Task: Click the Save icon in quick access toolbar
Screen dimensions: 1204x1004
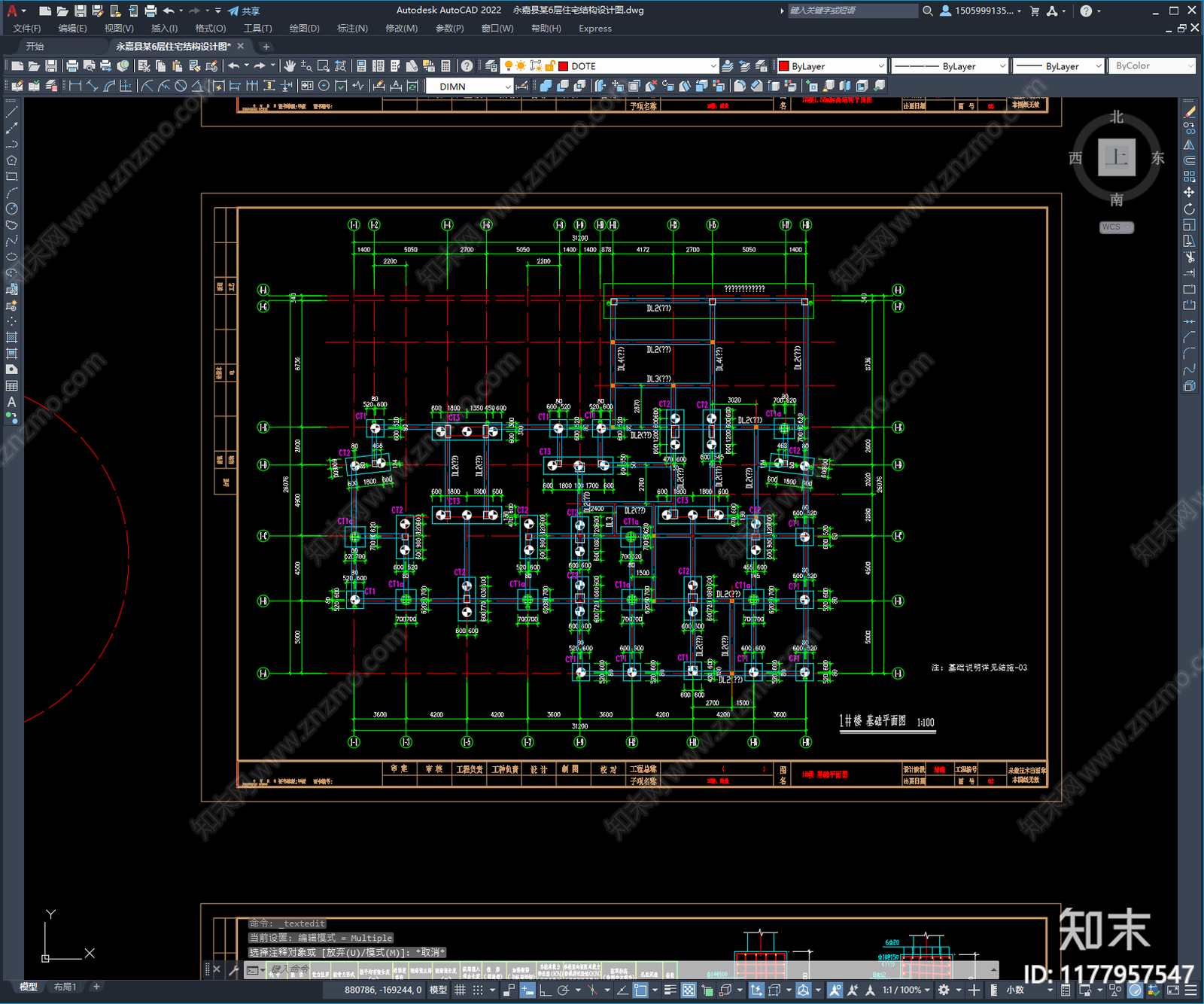Action: point(80,11)
